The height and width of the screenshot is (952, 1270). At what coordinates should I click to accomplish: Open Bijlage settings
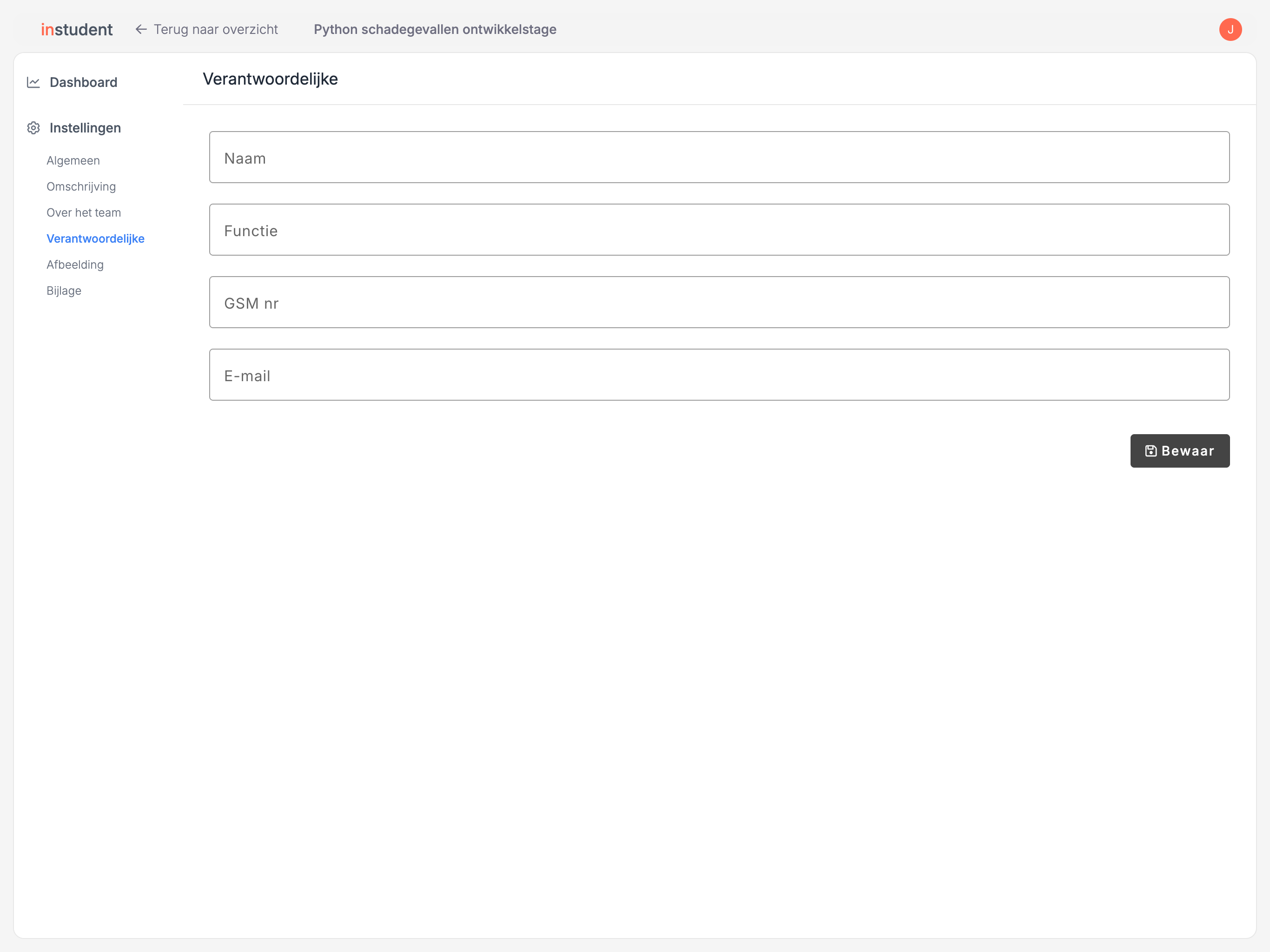[x=64, y=291]
